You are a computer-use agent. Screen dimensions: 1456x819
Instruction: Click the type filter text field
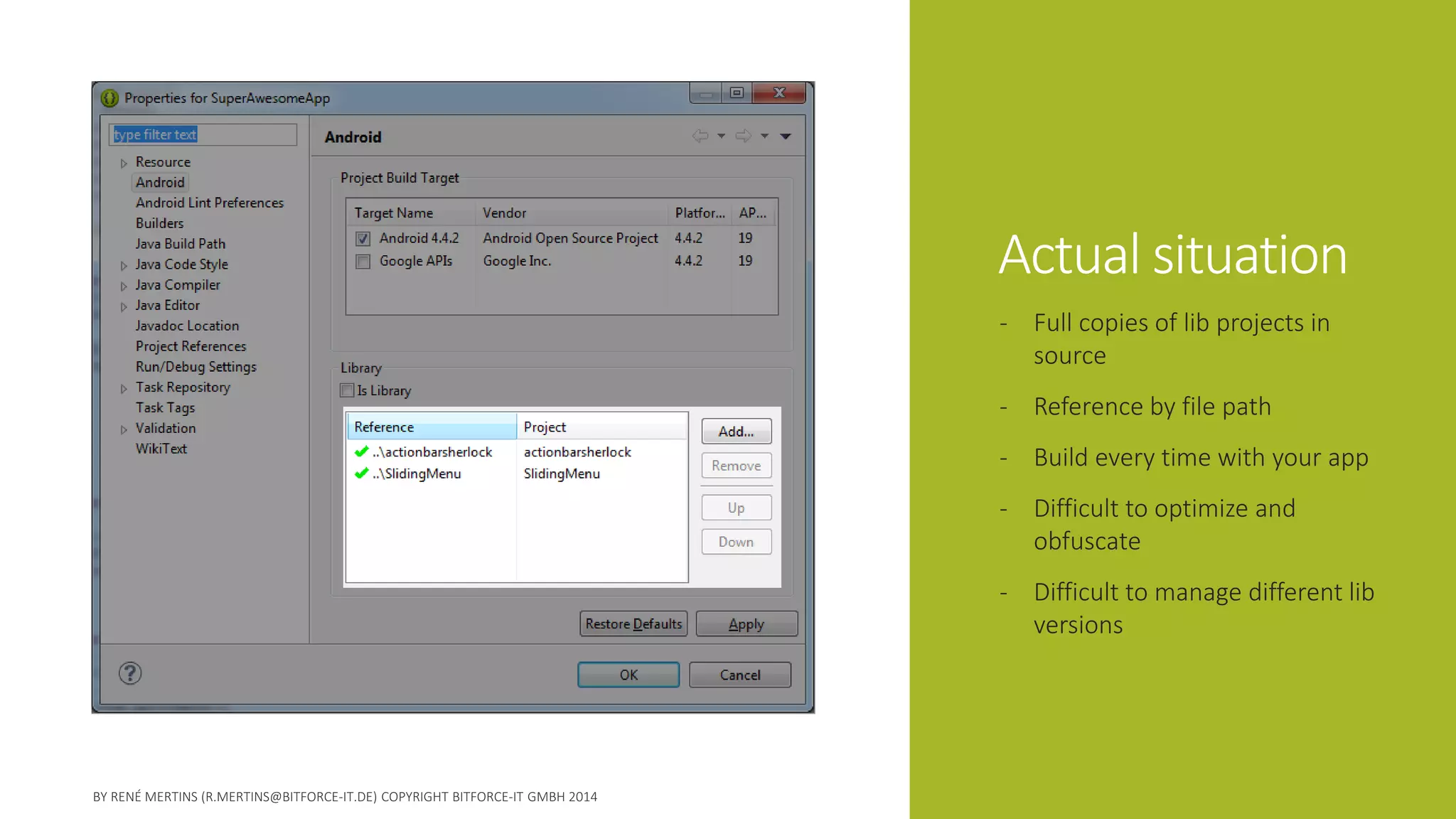point(203,134)
